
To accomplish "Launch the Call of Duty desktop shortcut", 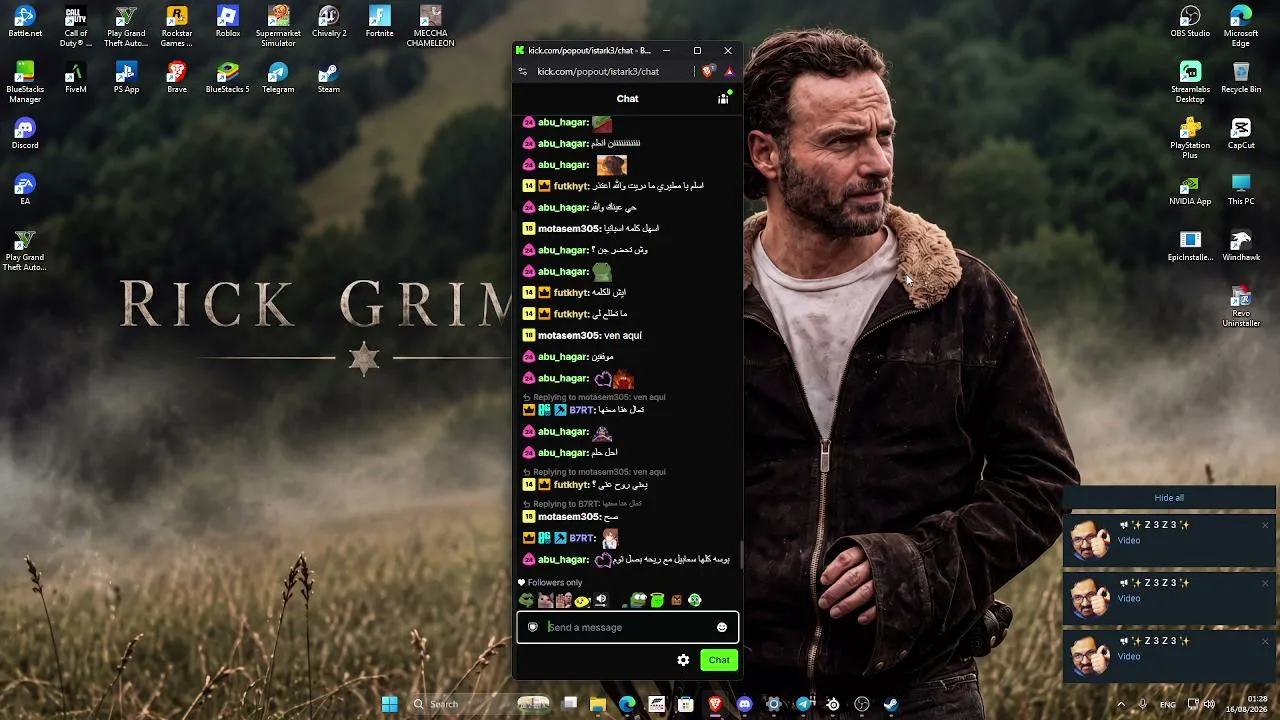I will [75, 27].
